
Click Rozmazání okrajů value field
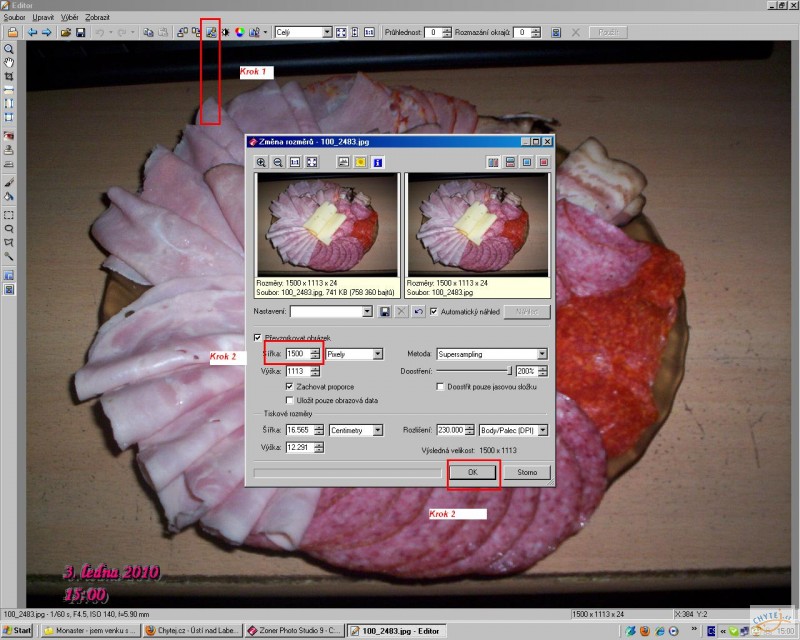[x=522, y=32]
